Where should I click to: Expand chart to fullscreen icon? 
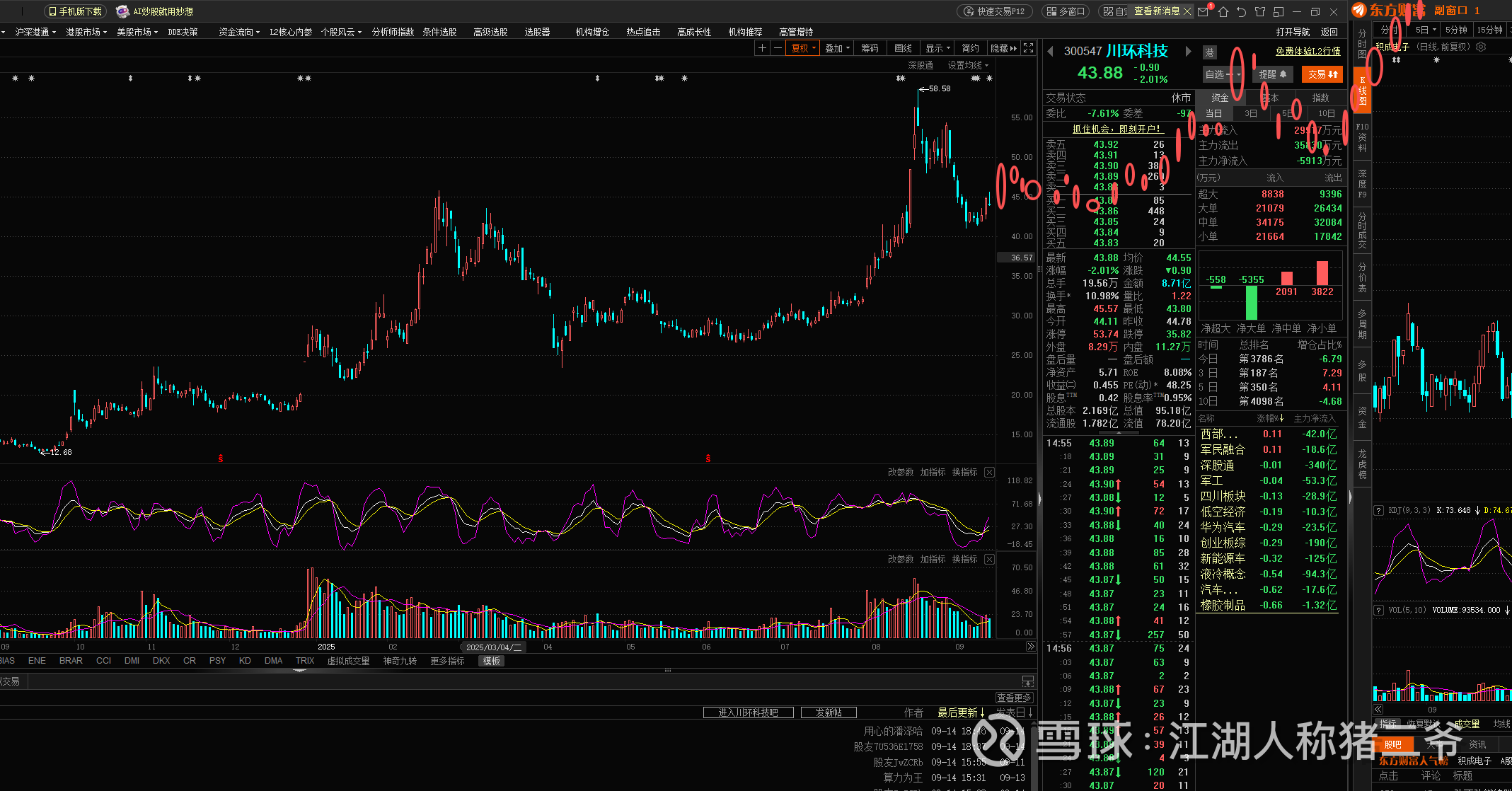tap(1028, 48)
